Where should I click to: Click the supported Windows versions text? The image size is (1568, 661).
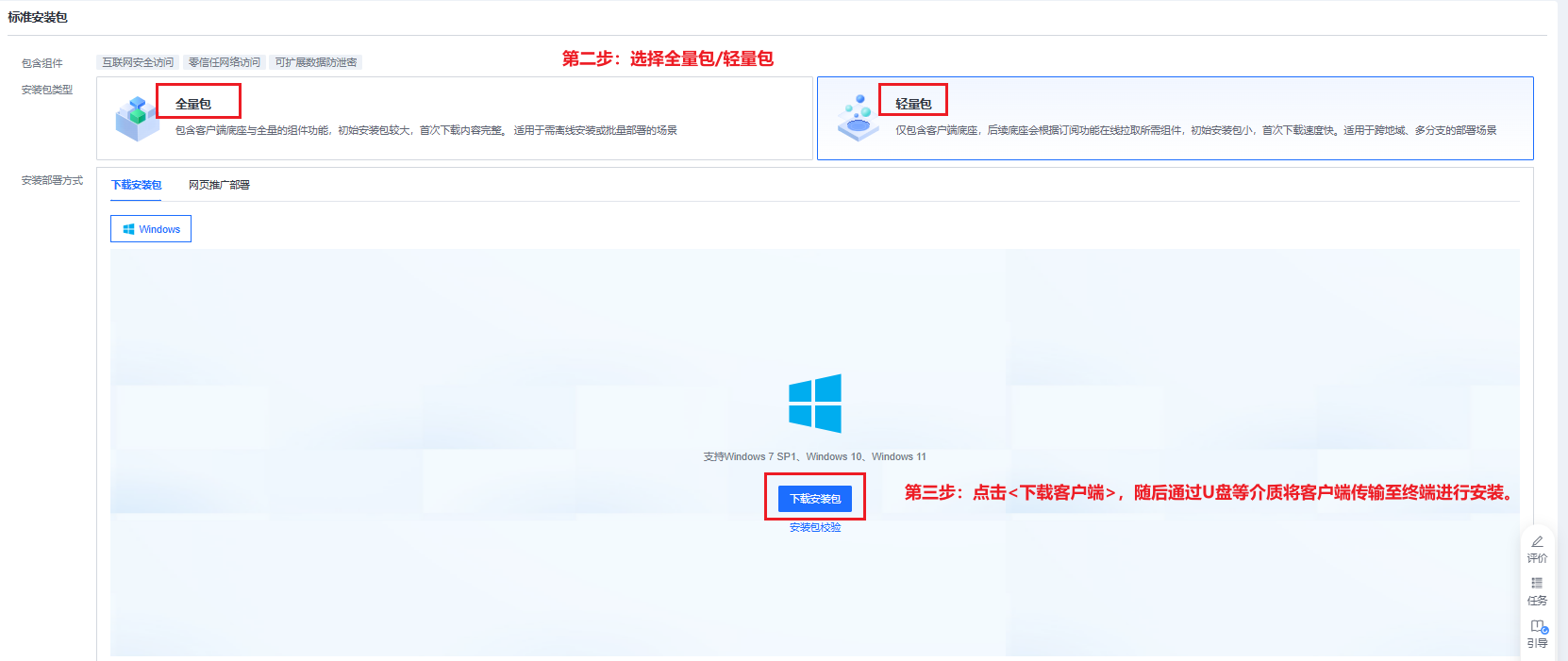pos(814,456)
